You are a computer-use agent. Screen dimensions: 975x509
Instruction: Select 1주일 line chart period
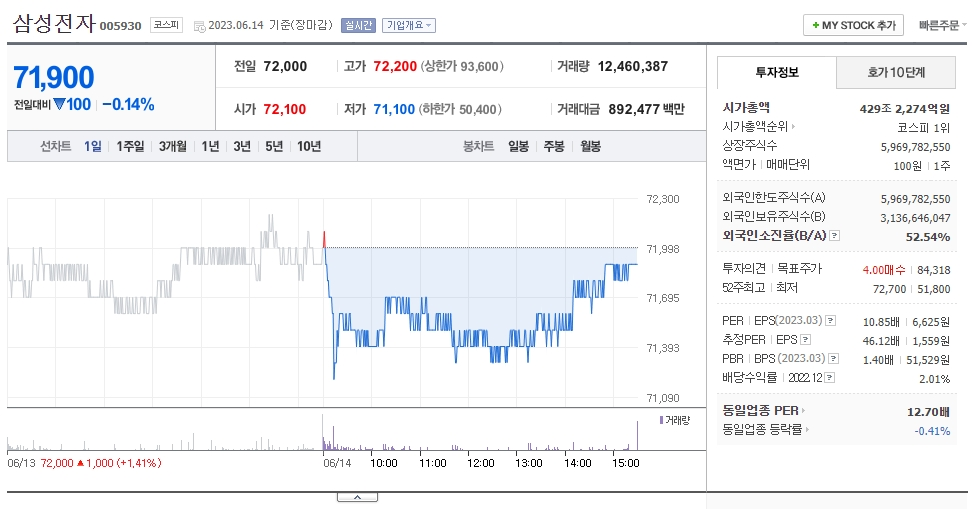pos(131,147)
